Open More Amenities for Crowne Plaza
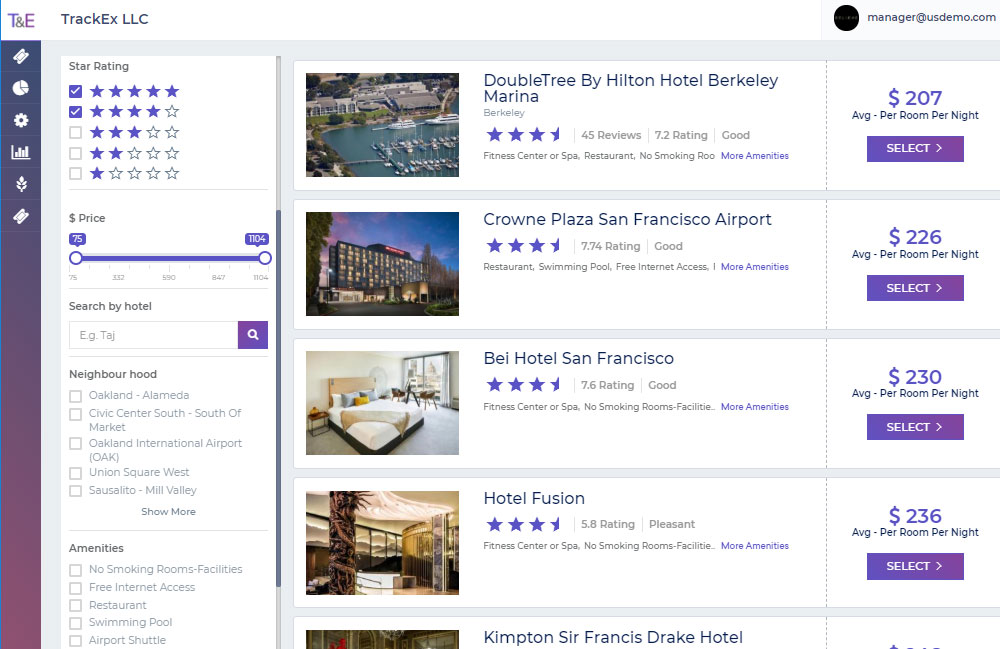The image size is (1000, 649). coord(754,266)
